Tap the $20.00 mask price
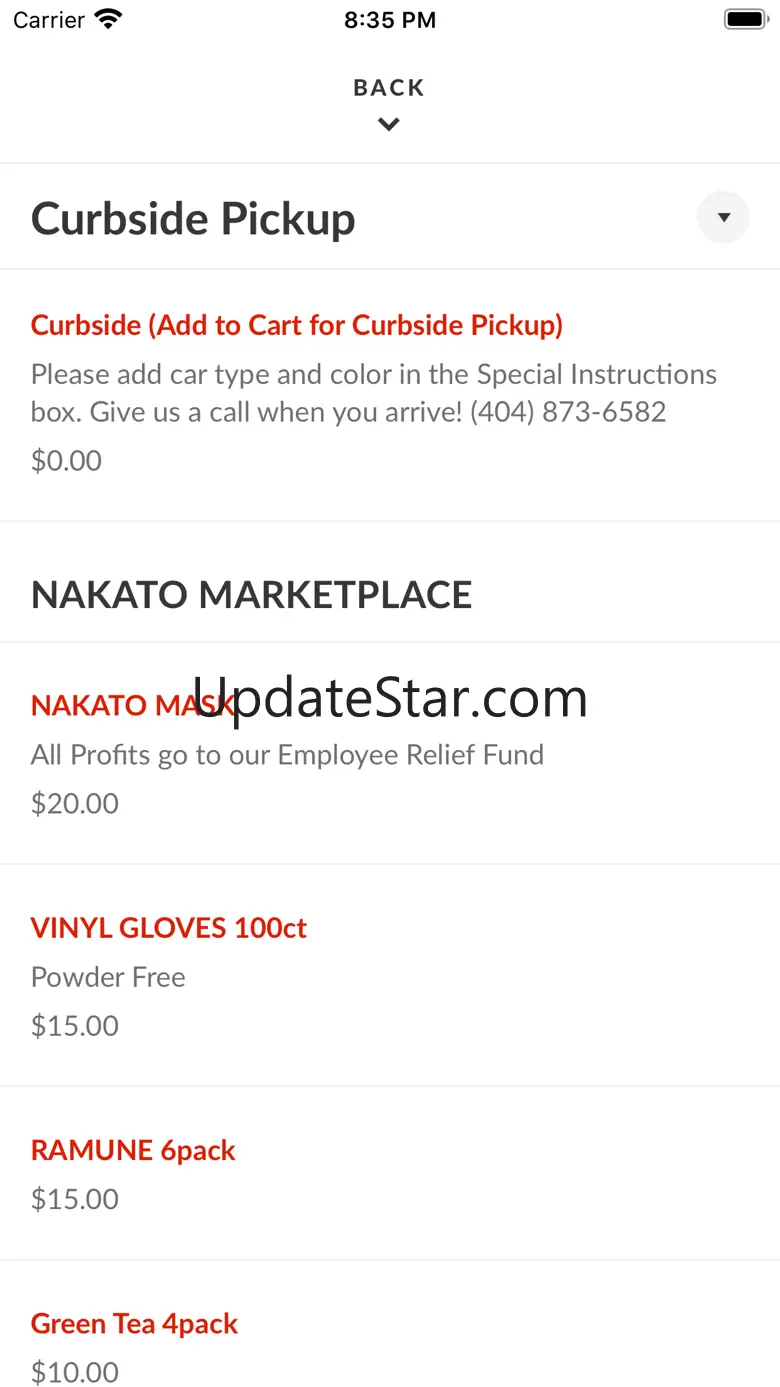Image resolution: width=780 pixels, height=1387 pixels. (x=75, y=804)
